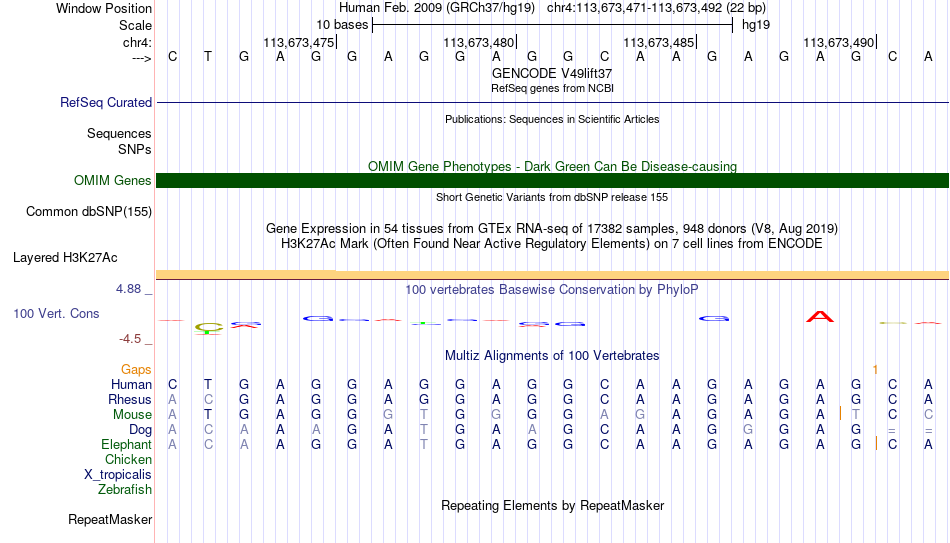
Task: Click the ---> strand direction arrow label
Action: (x=141, y=58)
